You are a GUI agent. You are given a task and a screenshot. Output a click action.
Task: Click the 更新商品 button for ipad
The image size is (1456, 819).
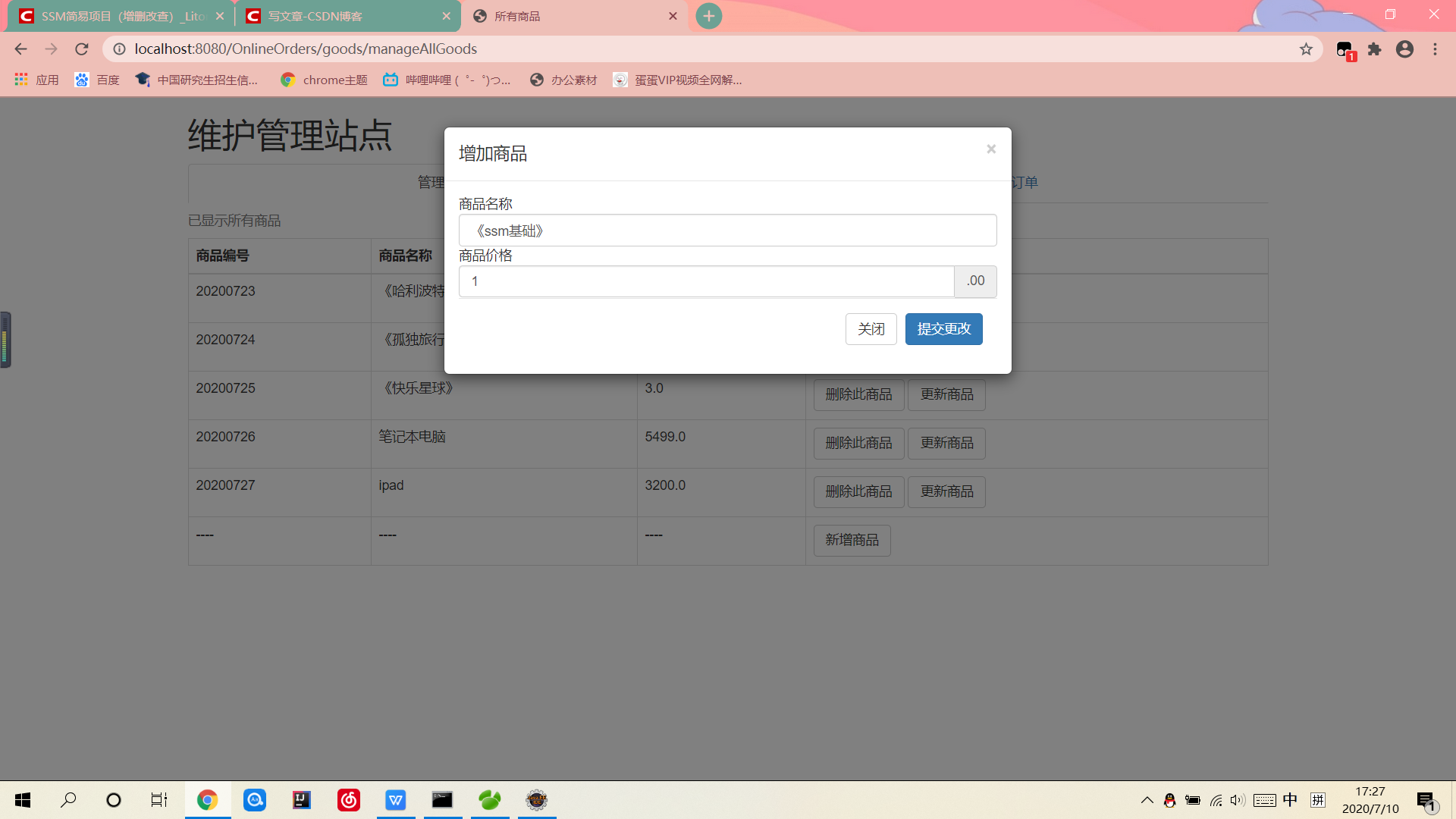tap(947, 491)
